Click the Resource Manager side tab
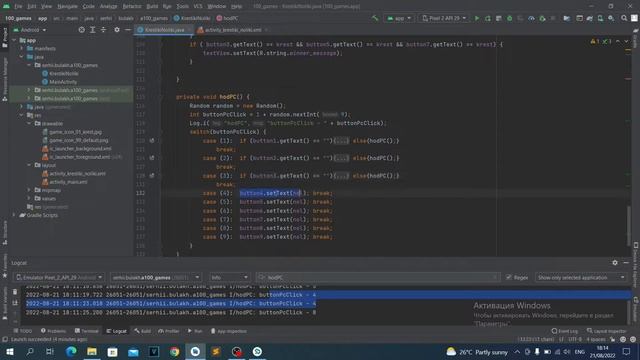This screenshot has width=640, height=360. tap(5, 79)
